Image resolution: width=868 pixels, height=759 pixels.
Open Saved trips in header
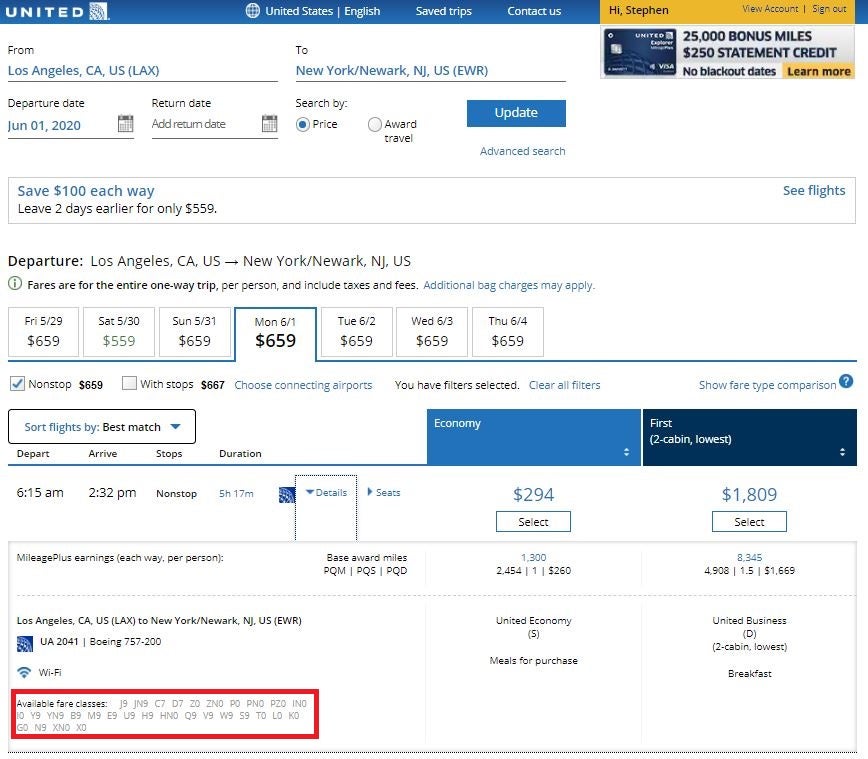pyautogui.click(x=443, y=11)
